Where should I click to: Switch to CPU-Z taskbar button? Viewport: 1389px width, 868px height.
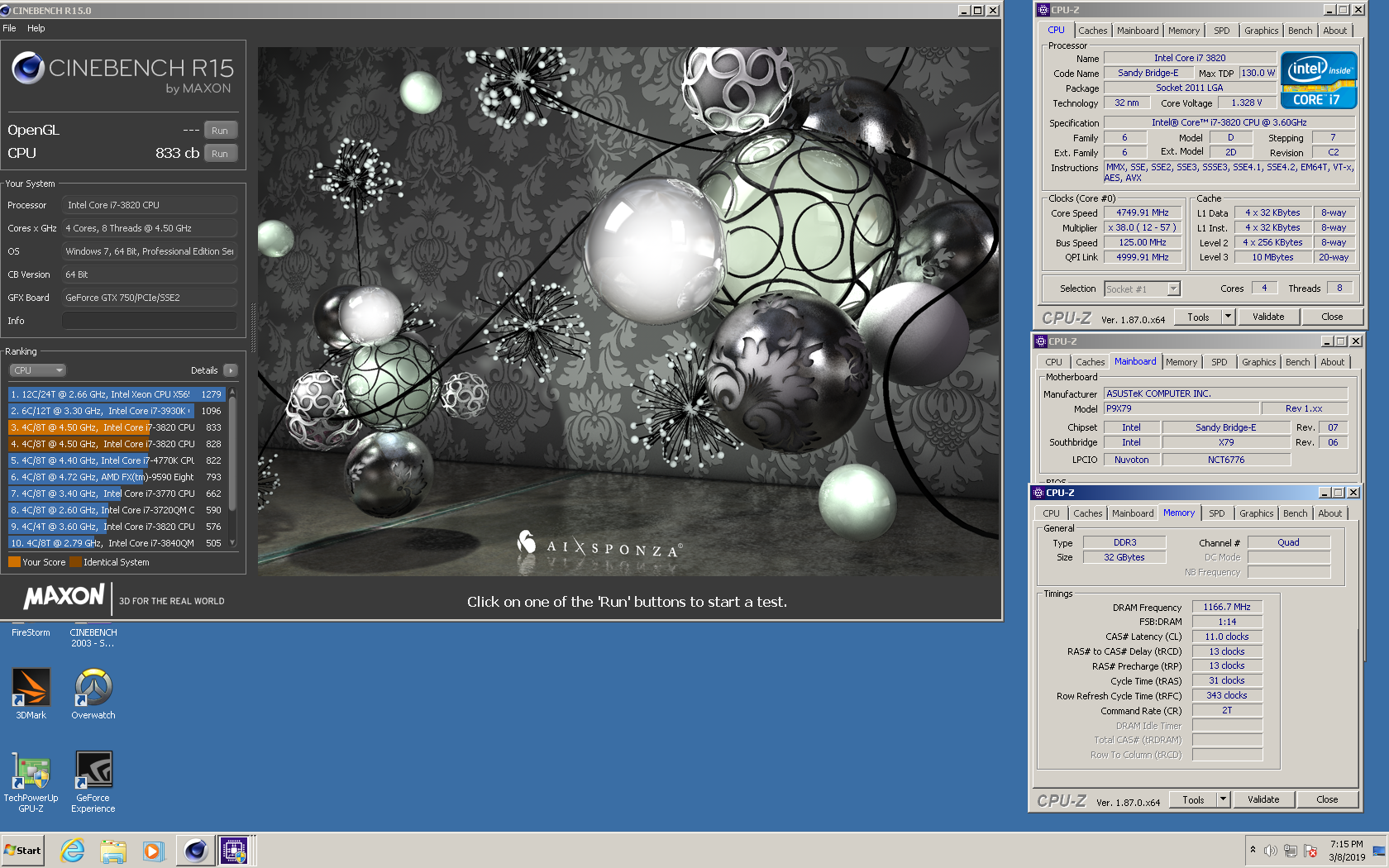[x=234, y=851]
